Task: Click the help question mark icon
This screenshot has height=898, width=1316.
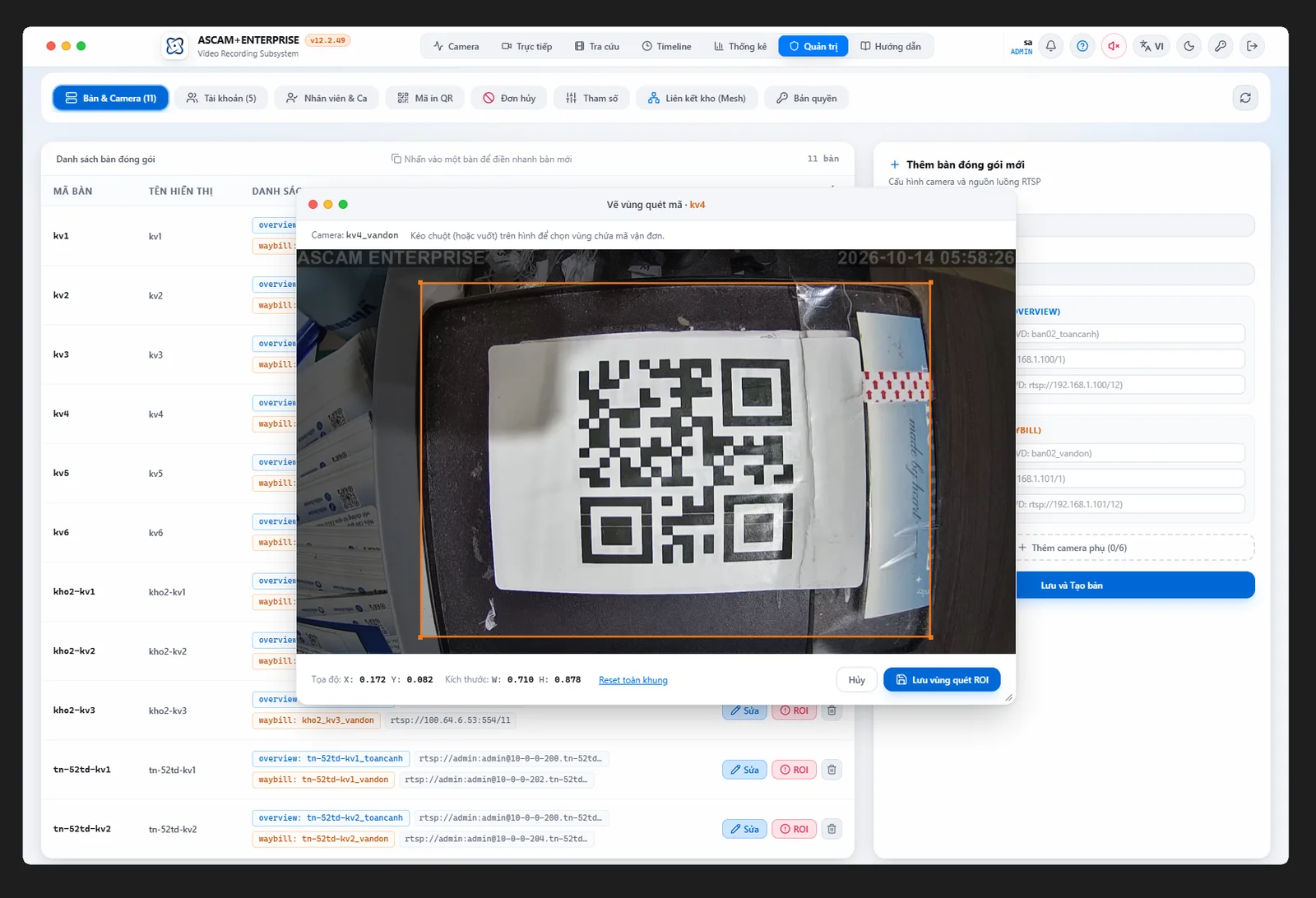Action: point(1082,46)
